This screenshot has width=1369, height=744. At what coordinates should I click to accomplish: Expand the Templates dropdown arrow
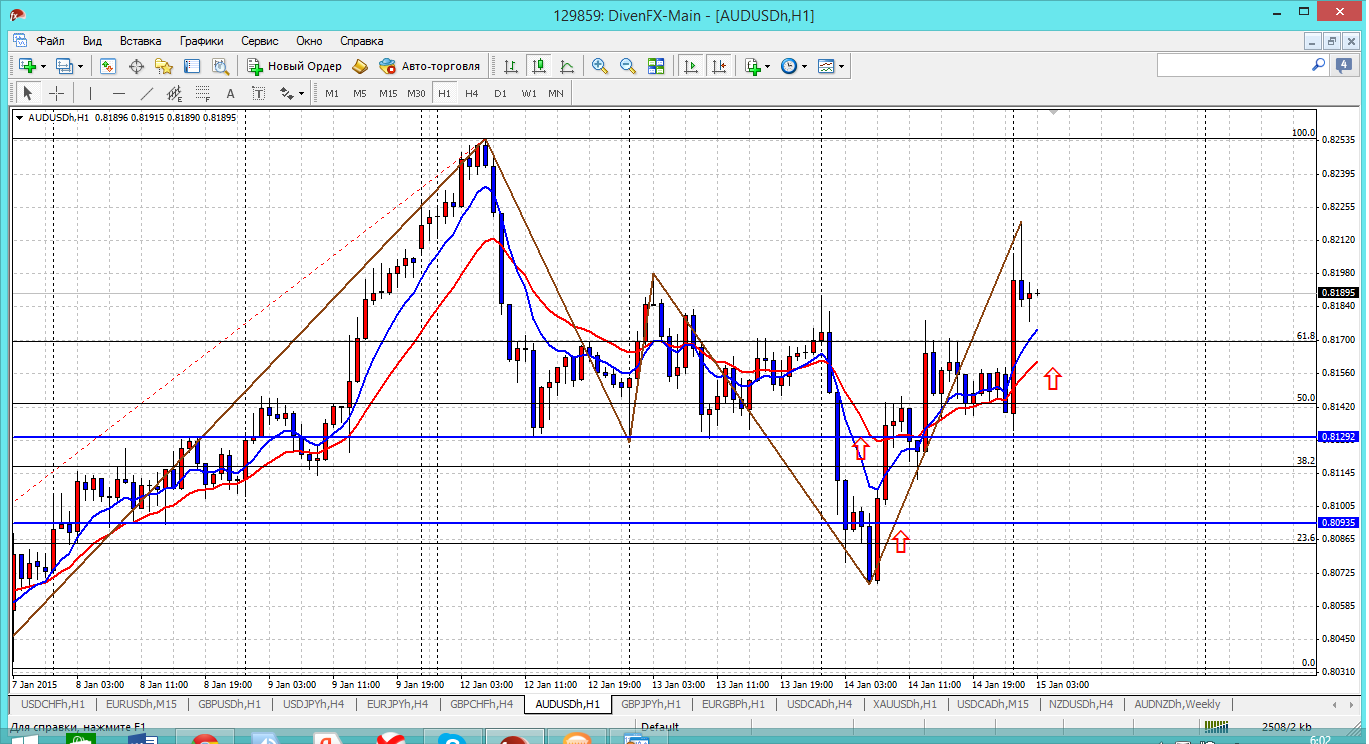[842, 67]
